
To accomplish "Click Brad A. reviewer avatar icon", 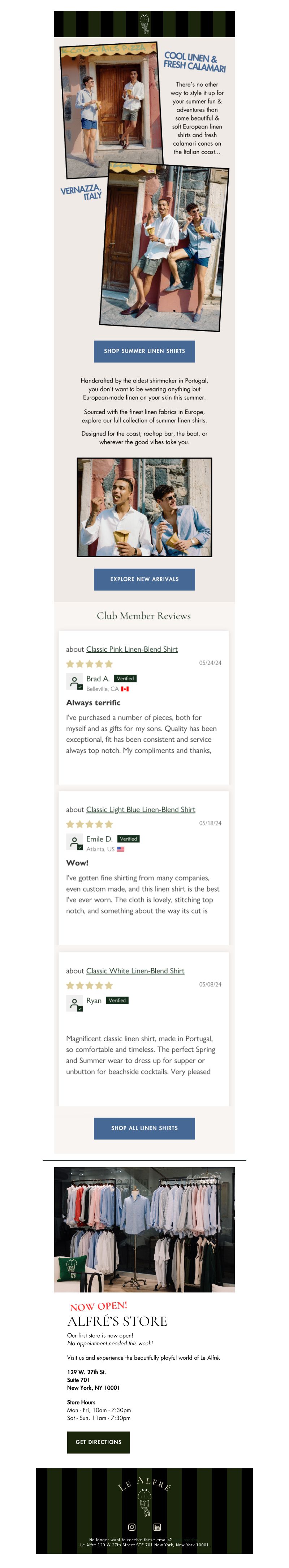I will click(74, 682).
